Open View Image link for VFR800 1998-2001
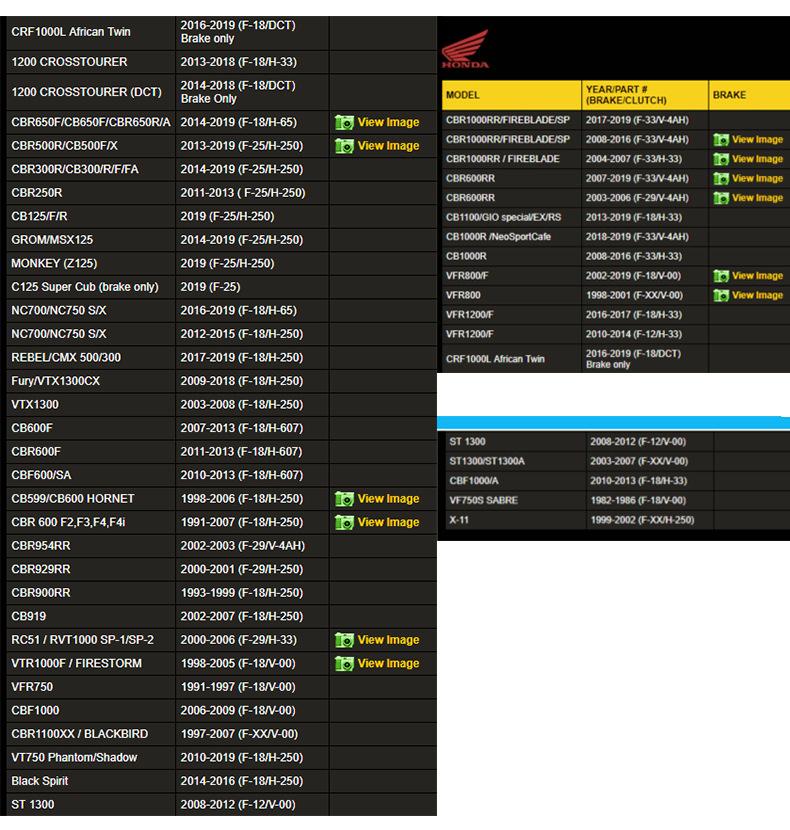 pos(757,295)
